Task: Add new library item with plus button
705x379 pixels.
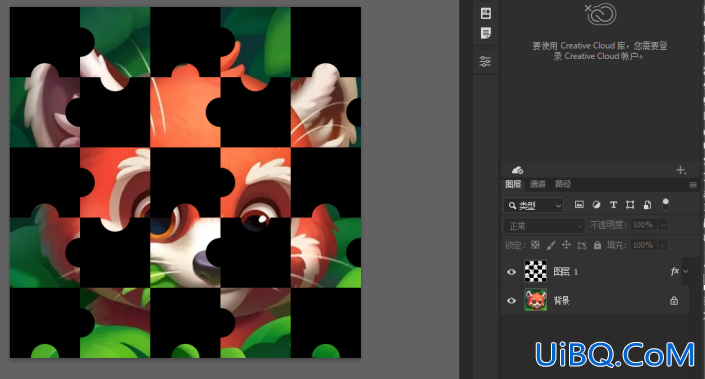Action: coord(681,170)
